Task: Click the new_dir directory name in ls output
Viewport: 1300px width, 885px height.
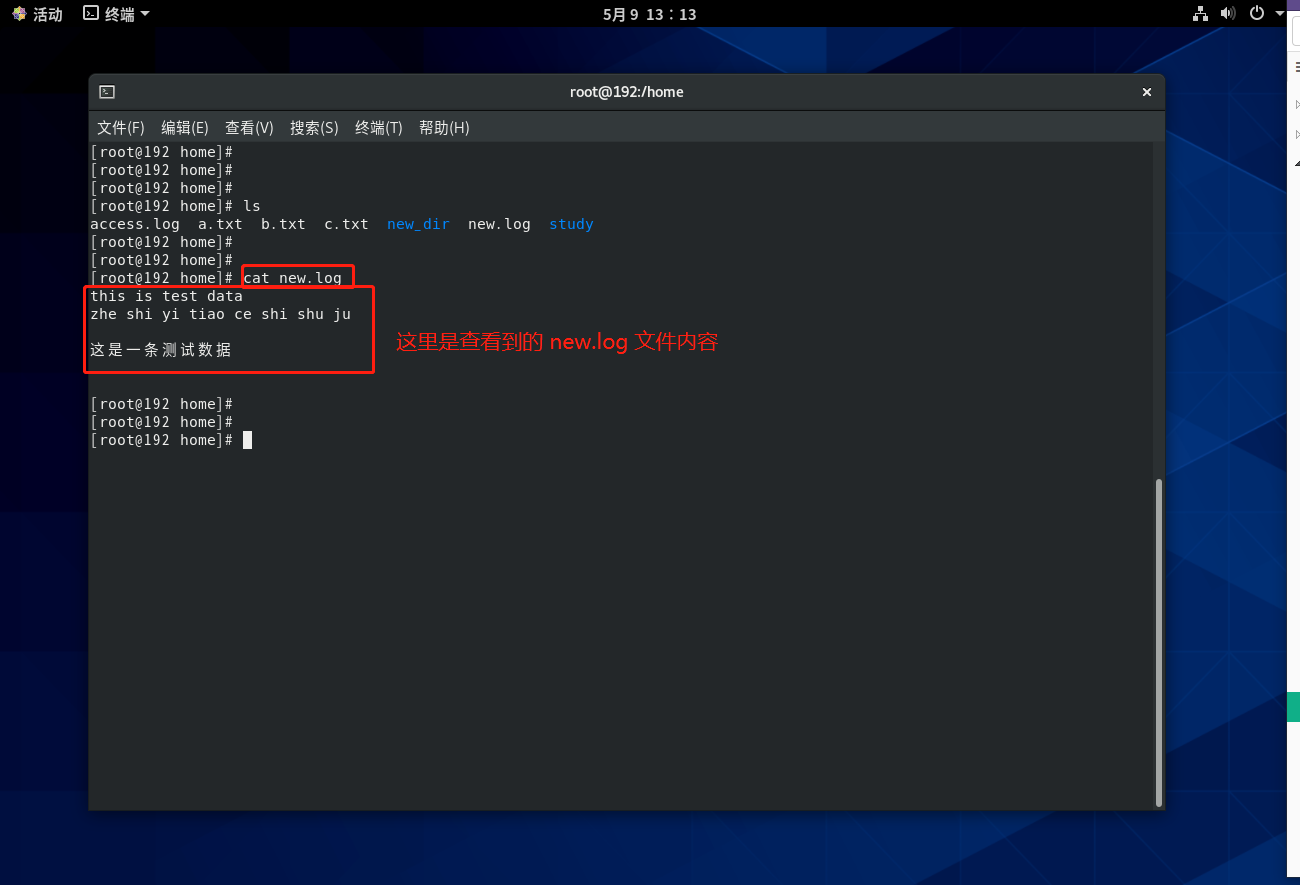Action: point(418,224)
